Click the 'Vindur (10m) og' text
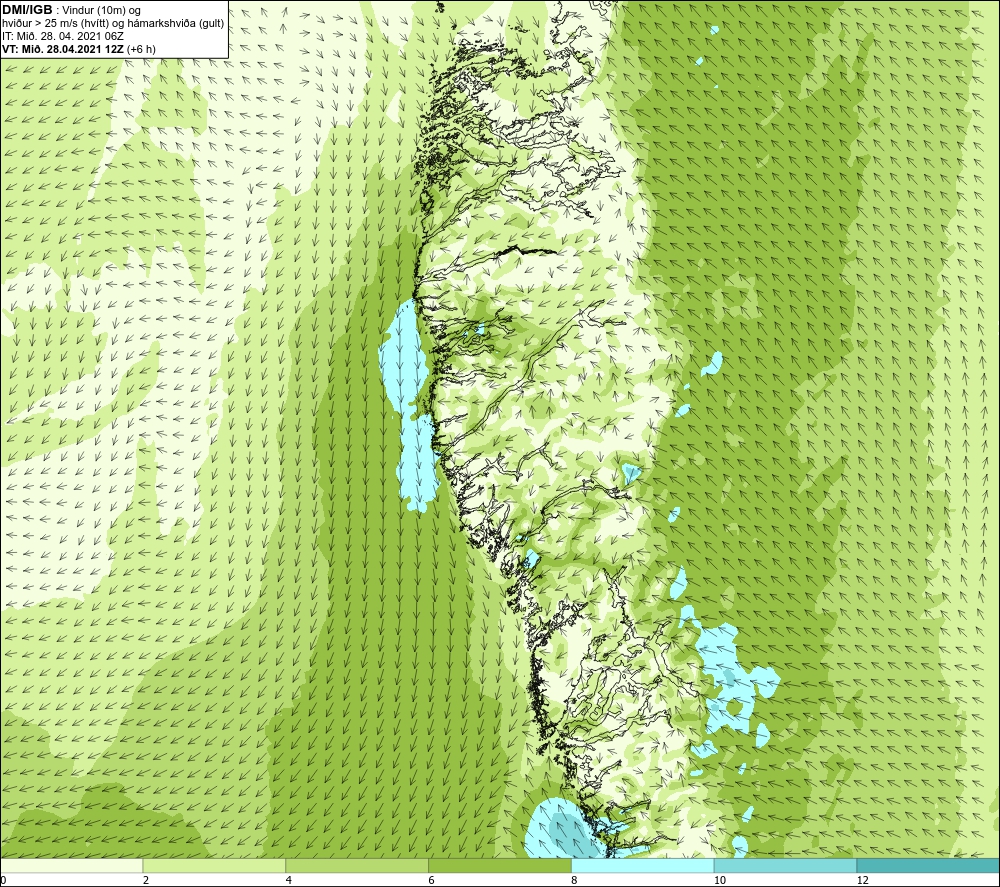 102,11
